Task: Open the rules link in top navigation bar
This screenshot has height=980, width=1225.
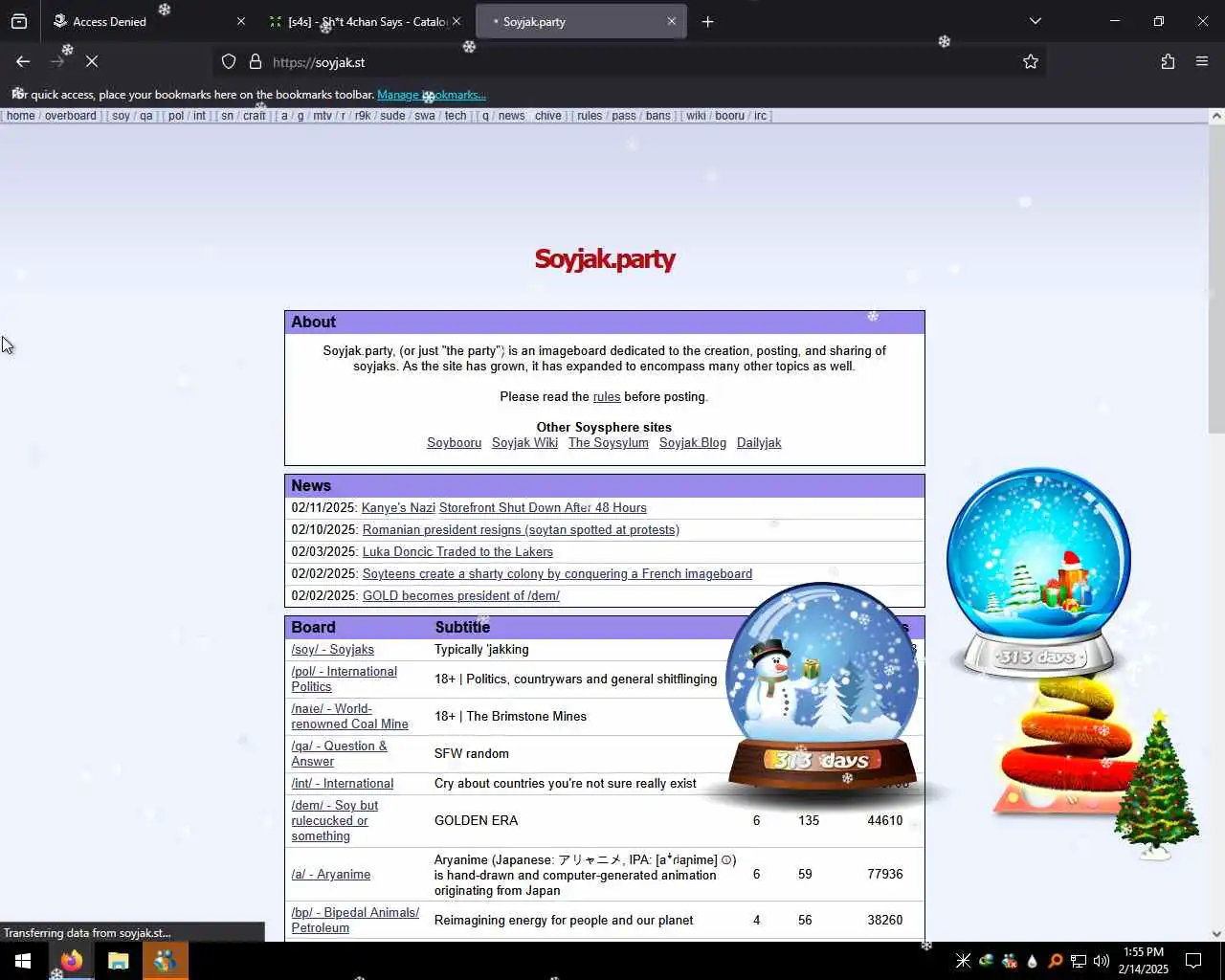Action: [x=590, y=116]
